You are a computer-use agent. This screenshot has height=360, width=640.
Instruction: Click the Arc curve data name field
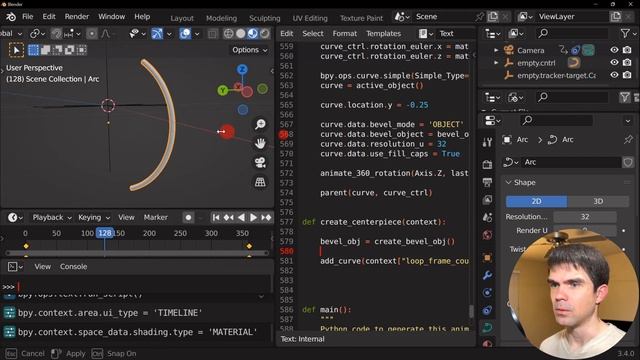click(x=571, y=162)
